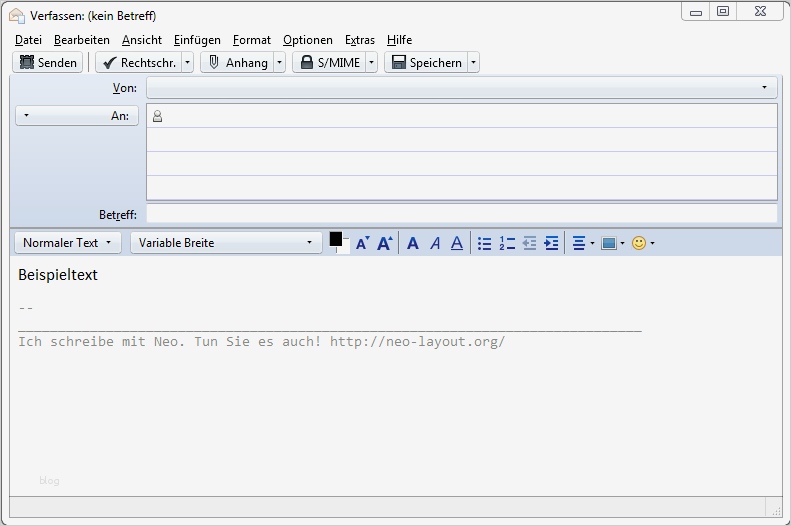Decrease font size with the smaller A icon
The height and width of the screenshot is (526, 791).
point(363,244)
